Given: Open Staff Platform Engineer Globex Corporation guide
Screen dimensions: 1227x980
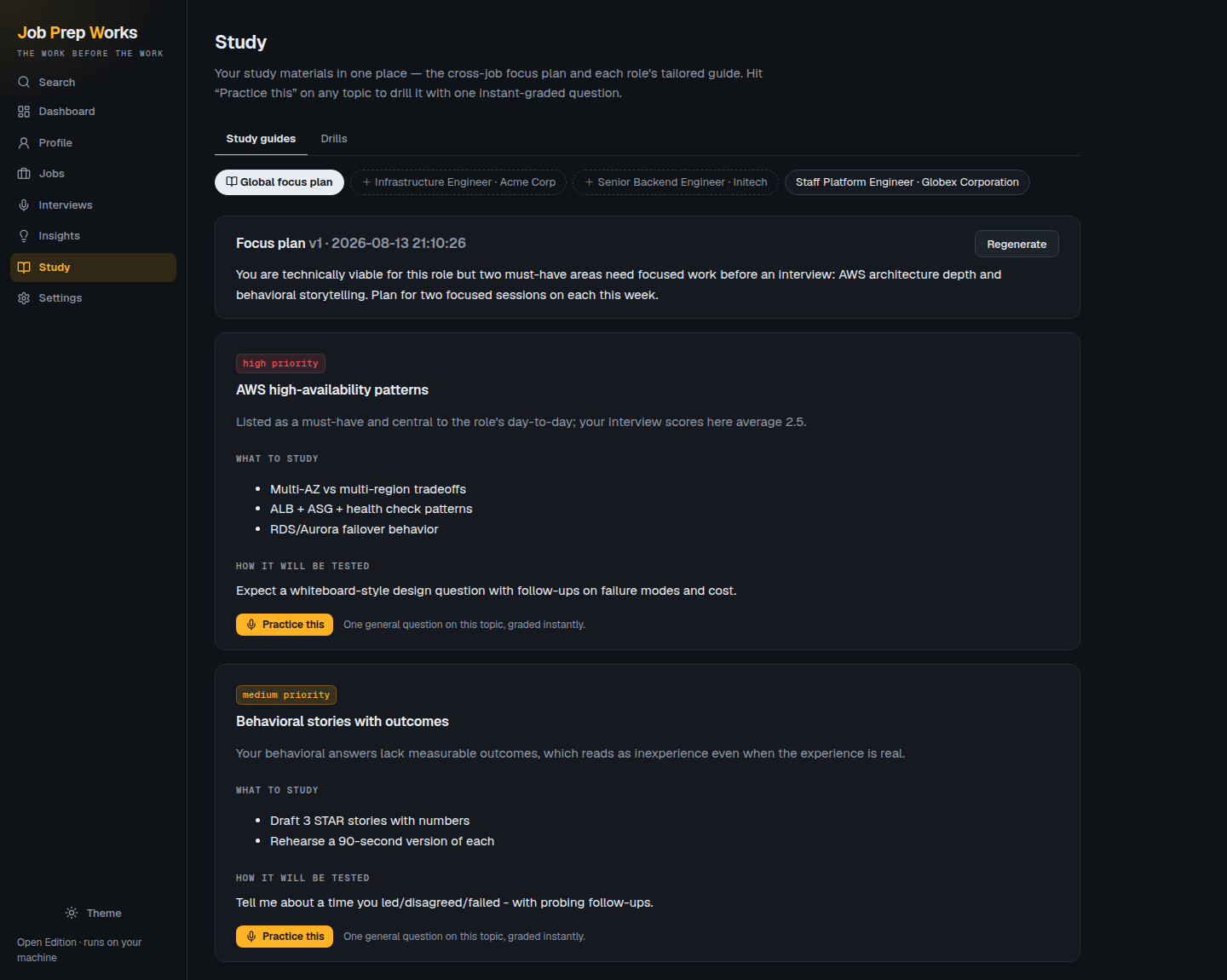Looking at the screenshot, I should click(x=907, y=182).
